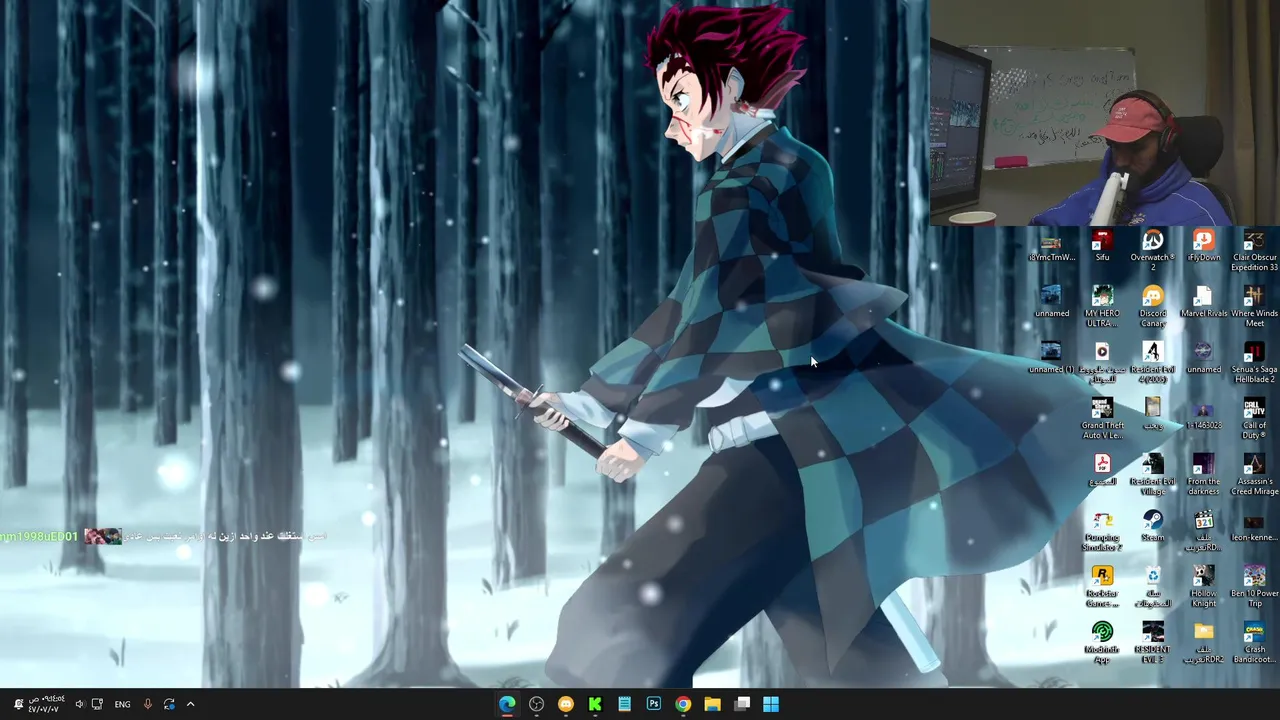
Task: Select the unnamed (1) image file
Action: (1051, 358)
